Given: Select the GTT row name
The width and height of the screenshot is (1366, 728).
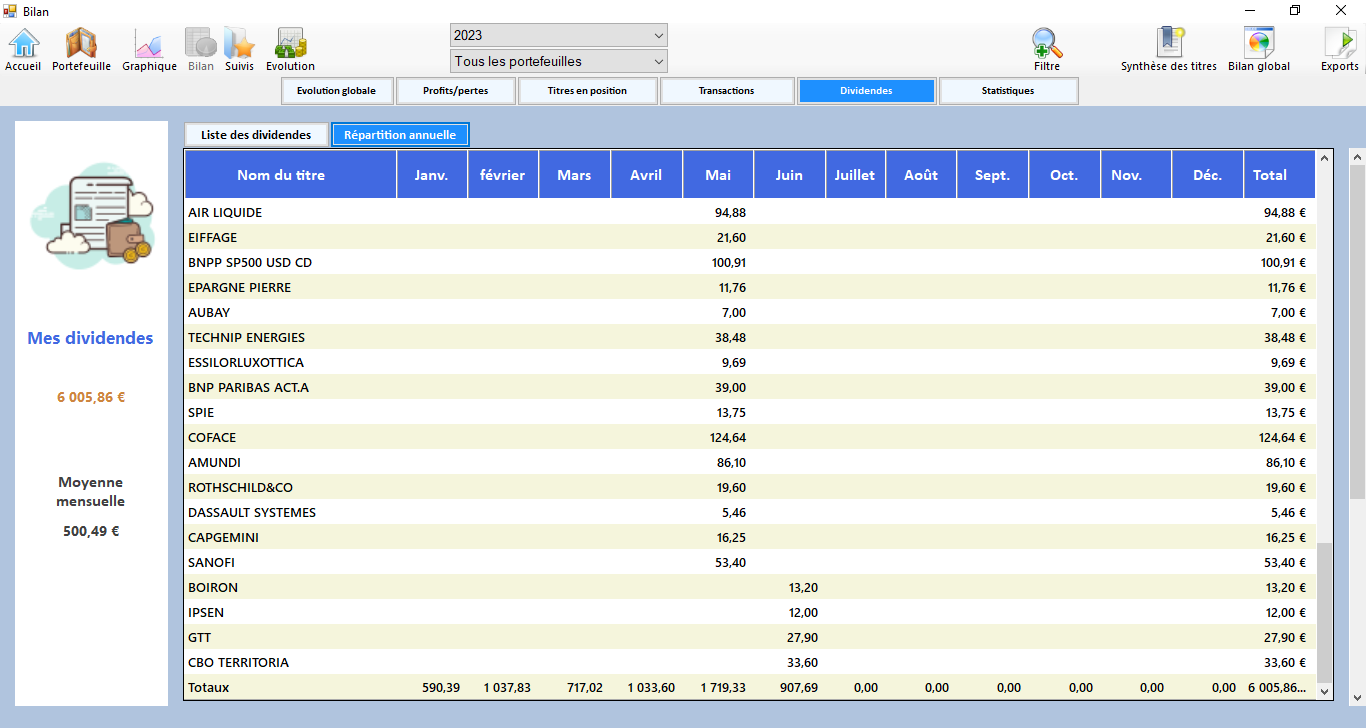Looking at the screenshot, I should [199, 637].
